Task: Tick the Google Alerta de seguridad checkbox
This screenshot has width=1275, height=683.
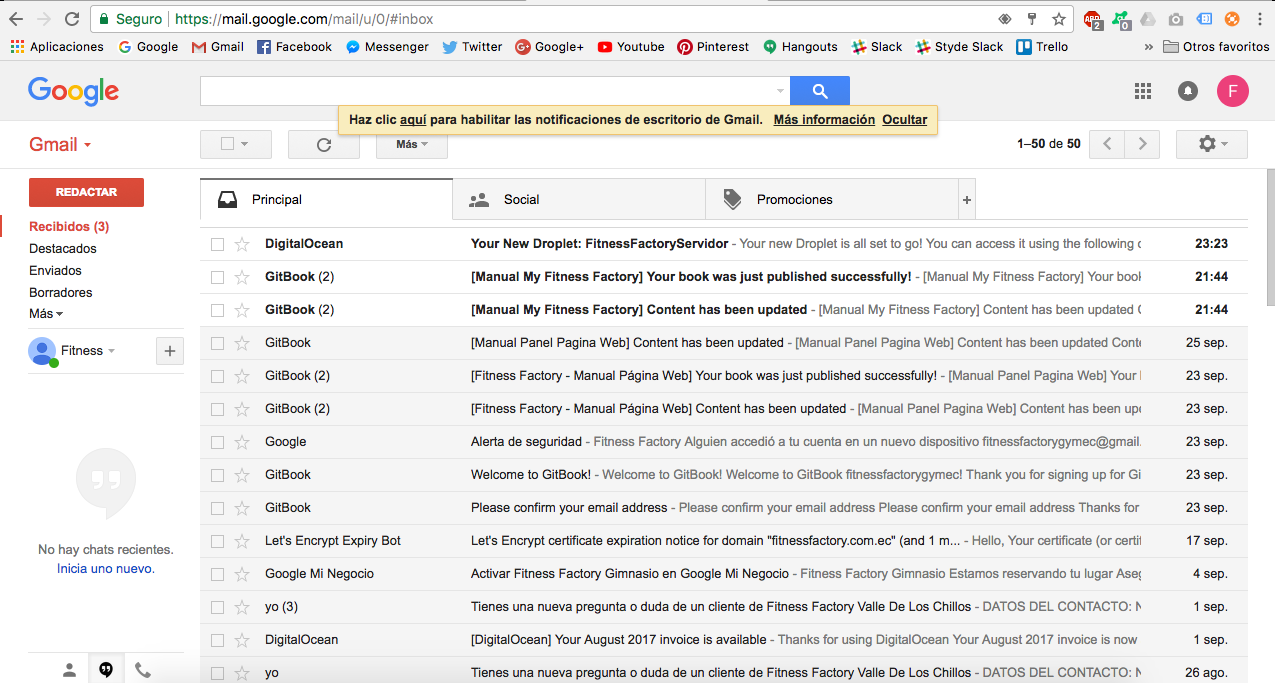Action: [x=217, y=442]
